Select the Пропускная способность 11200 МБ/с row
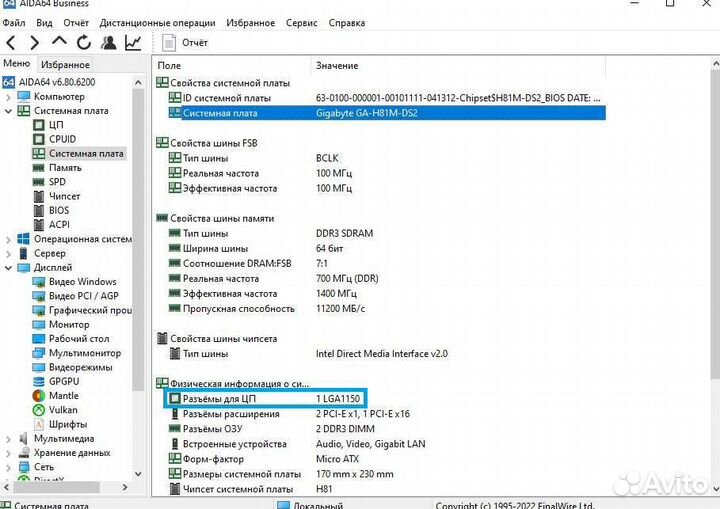720x509 pixels. pos(387,309)
